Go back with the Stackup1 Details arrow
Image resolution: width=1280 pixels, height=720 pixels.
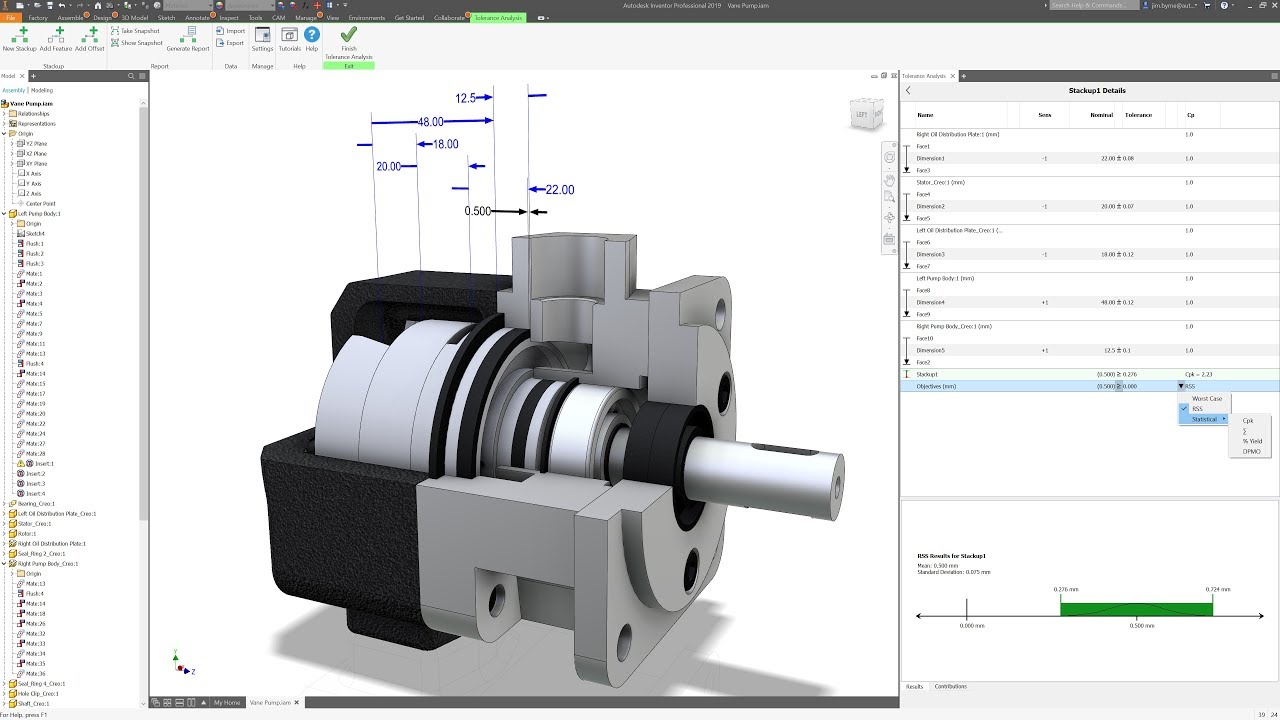click(909, 91)
